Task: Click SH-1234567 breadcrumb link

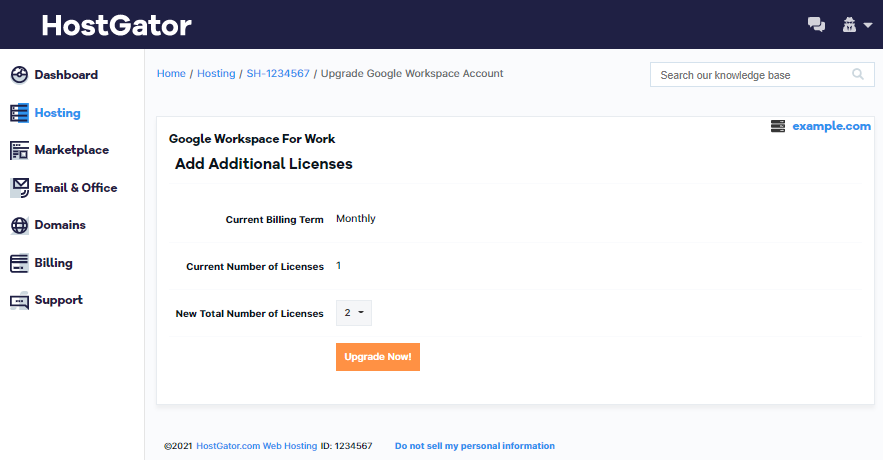Action: [x=278, y=73]
